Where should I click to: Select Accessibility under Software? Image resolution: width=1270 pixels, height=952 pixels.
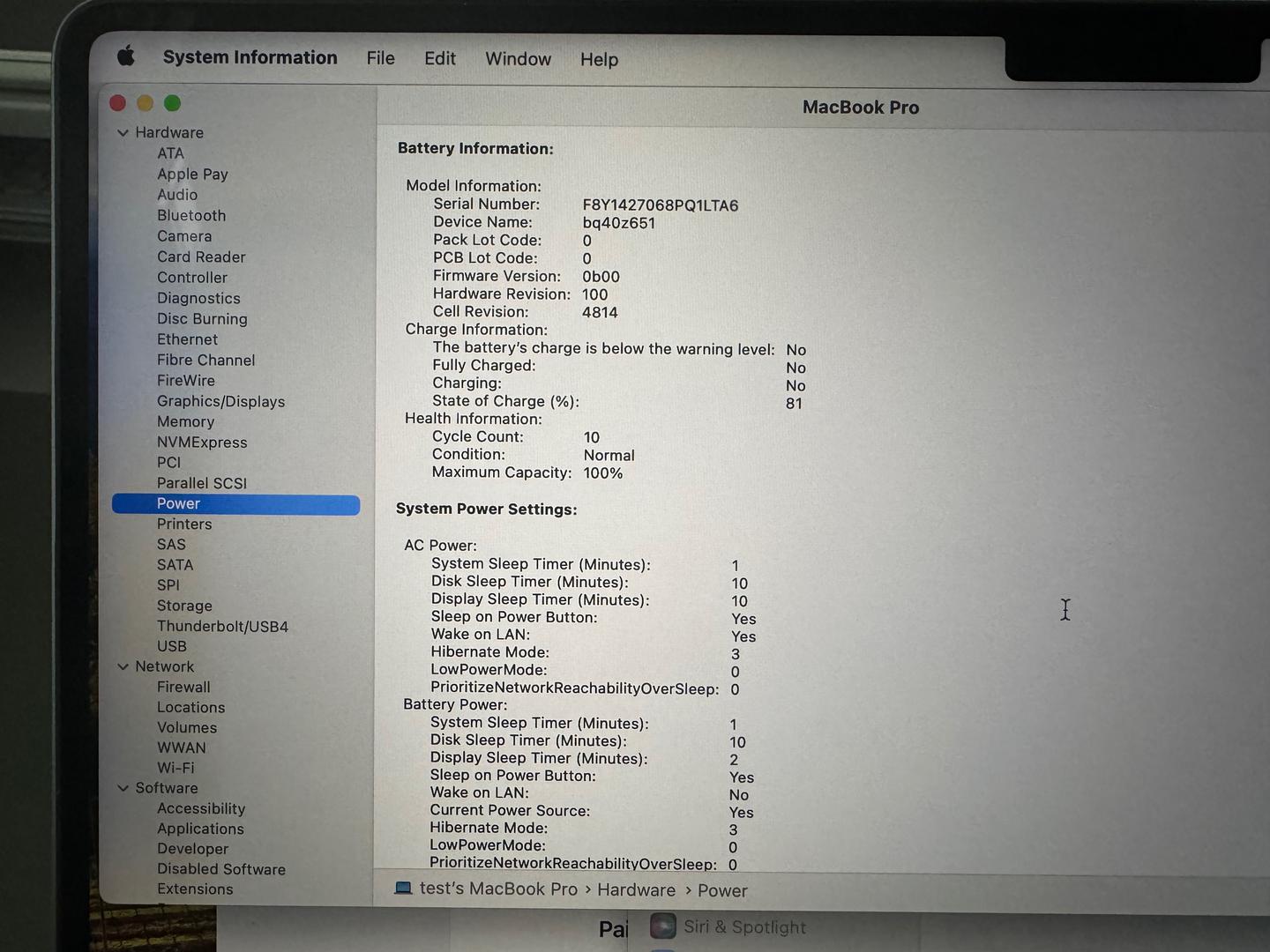click(201, 808)
